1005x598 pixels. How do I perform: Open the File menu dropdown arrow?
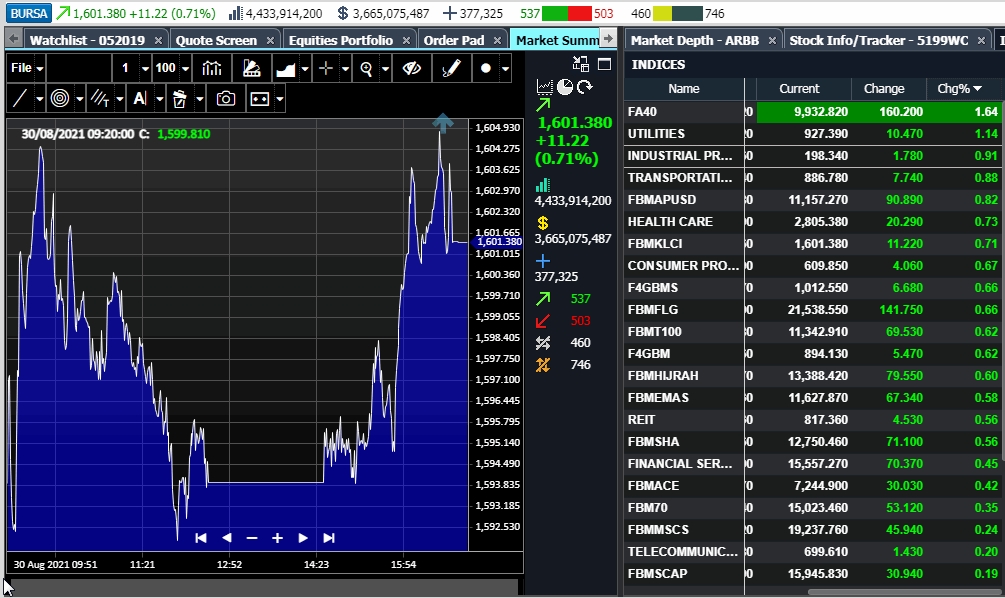click(40, 69)
